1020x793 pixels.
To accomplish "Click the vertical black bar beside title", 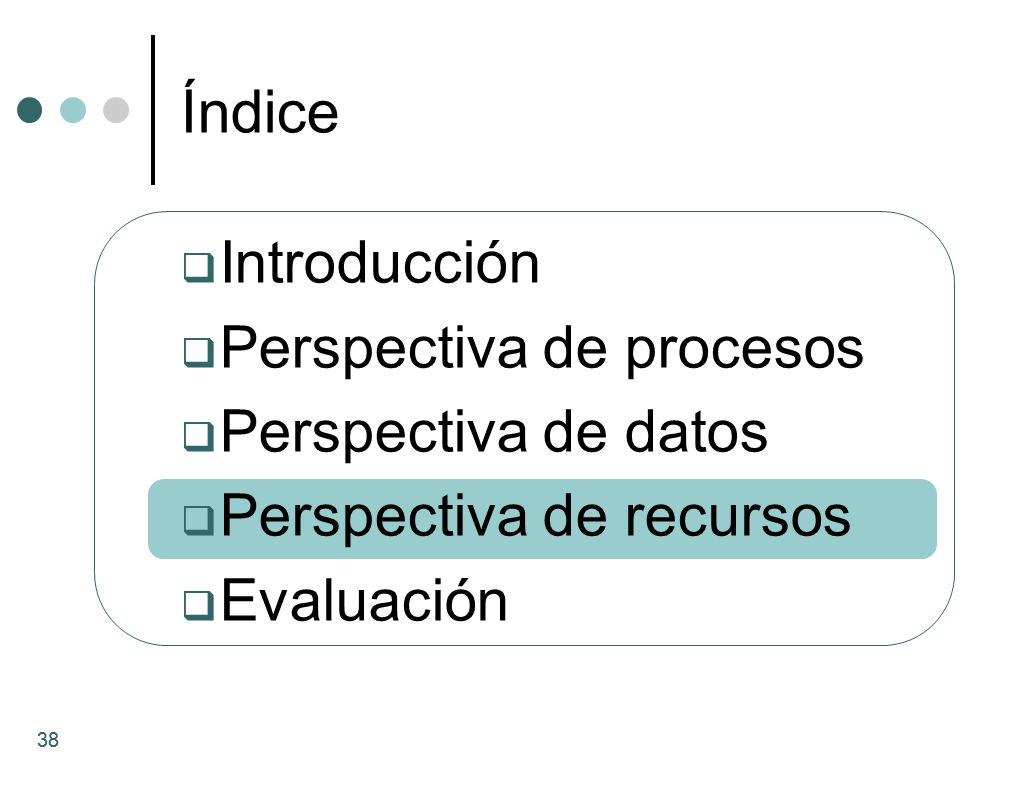I will tap(153, 110).
